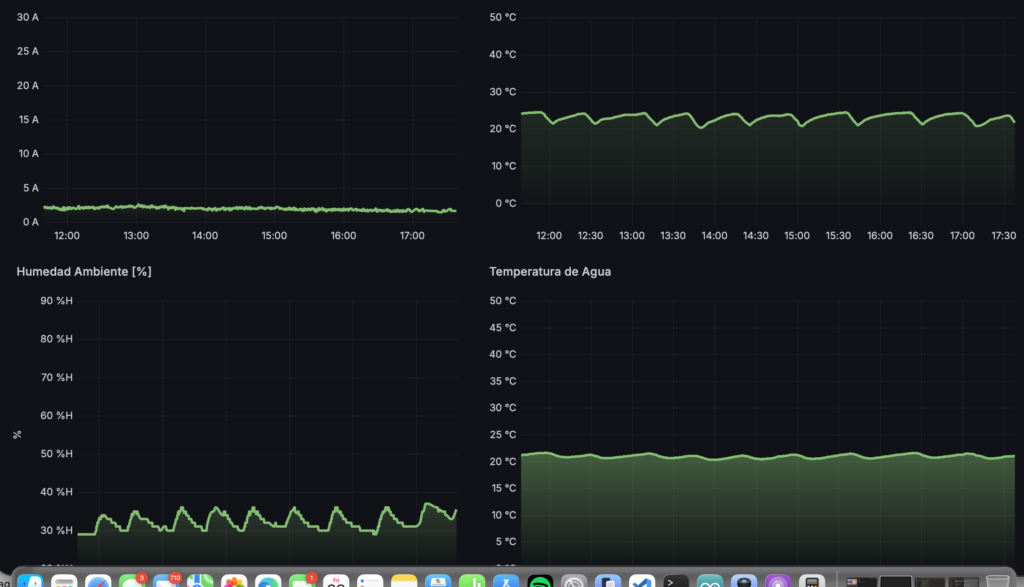Click the amperage line graph trace
This screenshot has height=587, width=1024.
[x=248, y=208]
